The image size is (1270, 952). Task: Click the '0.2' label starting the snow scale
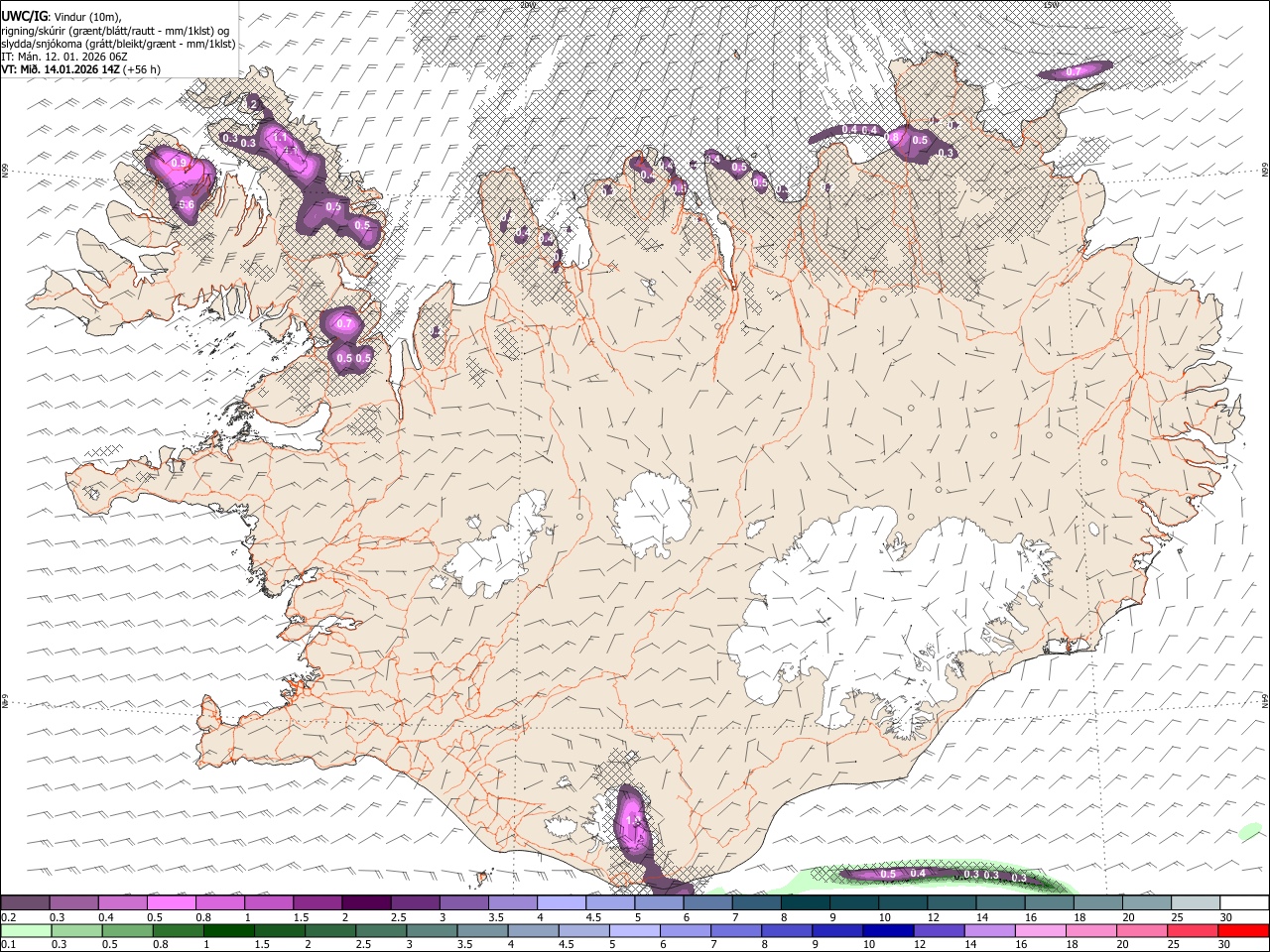pos(8,917)
